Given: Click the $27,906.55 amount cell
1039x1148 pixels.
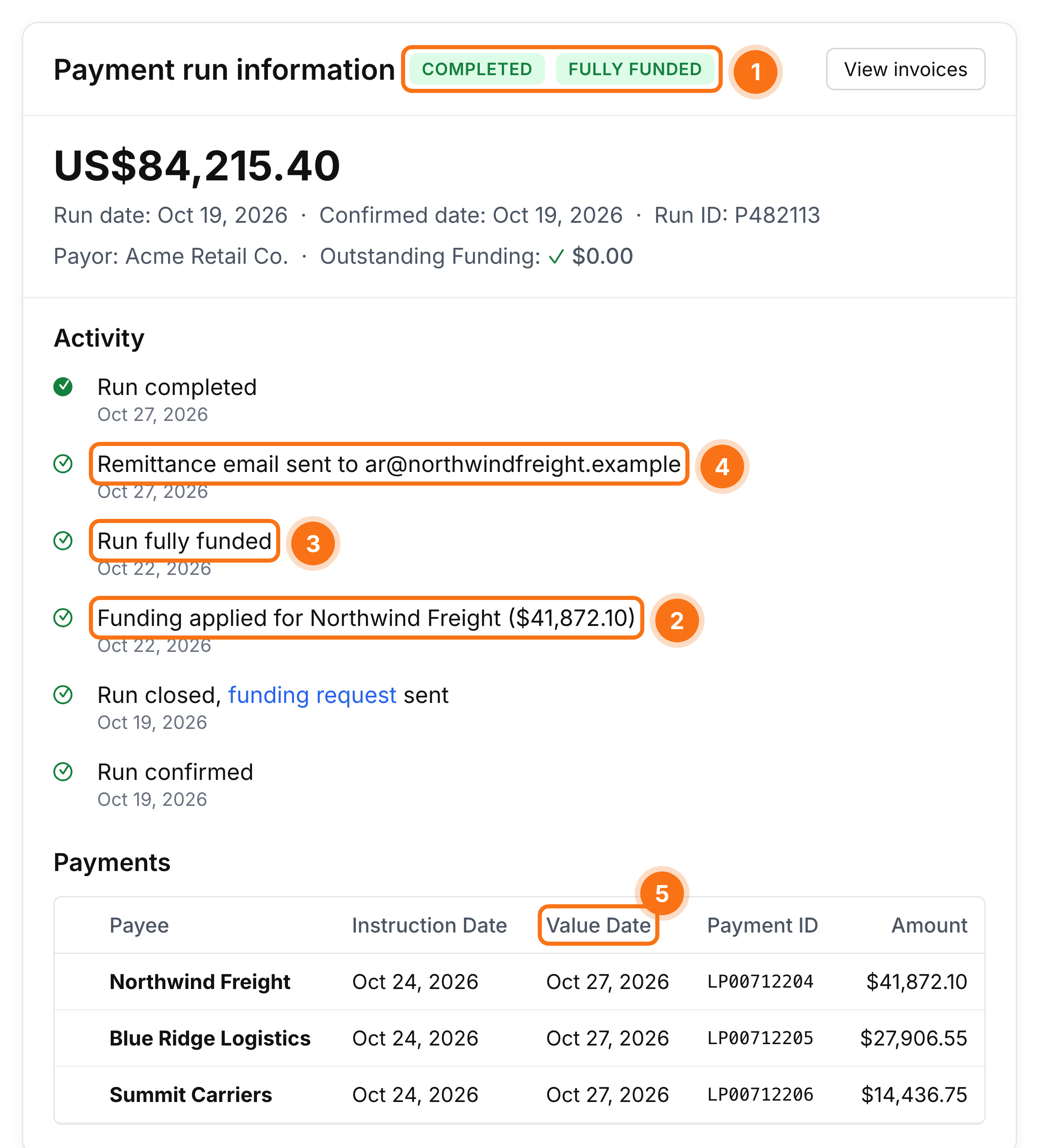Looking at the screenshot, I should (914, 1038).
